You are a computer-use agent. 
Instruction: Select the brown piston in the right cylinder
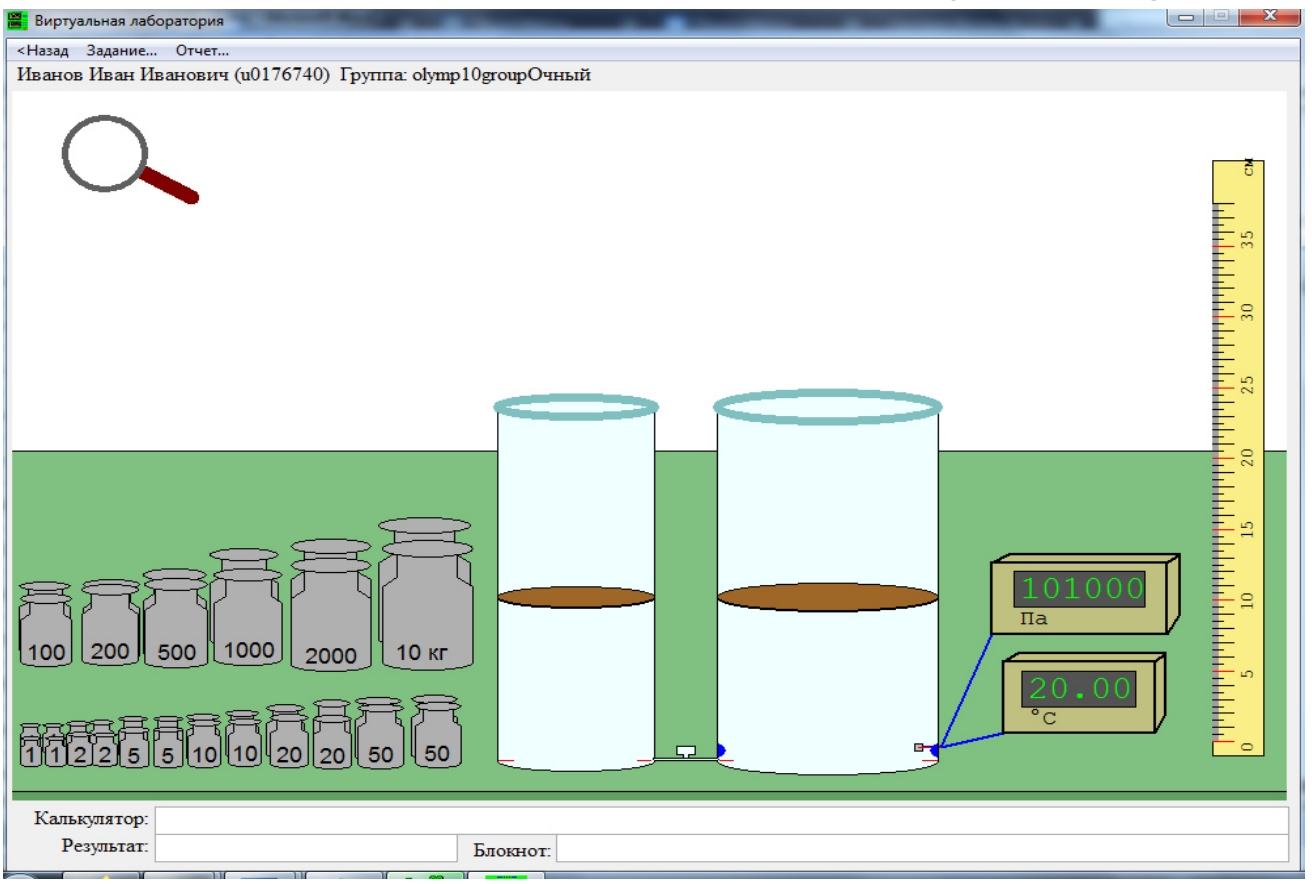click(828, 597)
